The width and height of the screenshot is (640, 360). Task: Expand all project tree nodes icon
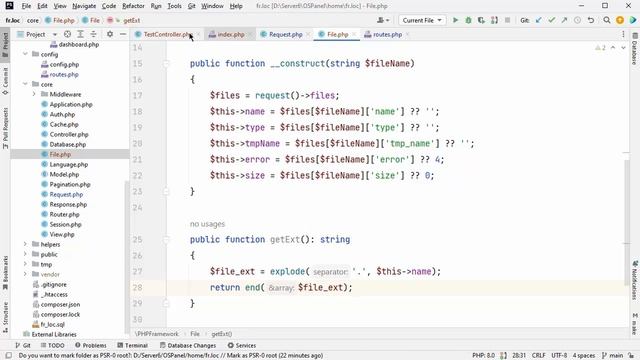80,34
